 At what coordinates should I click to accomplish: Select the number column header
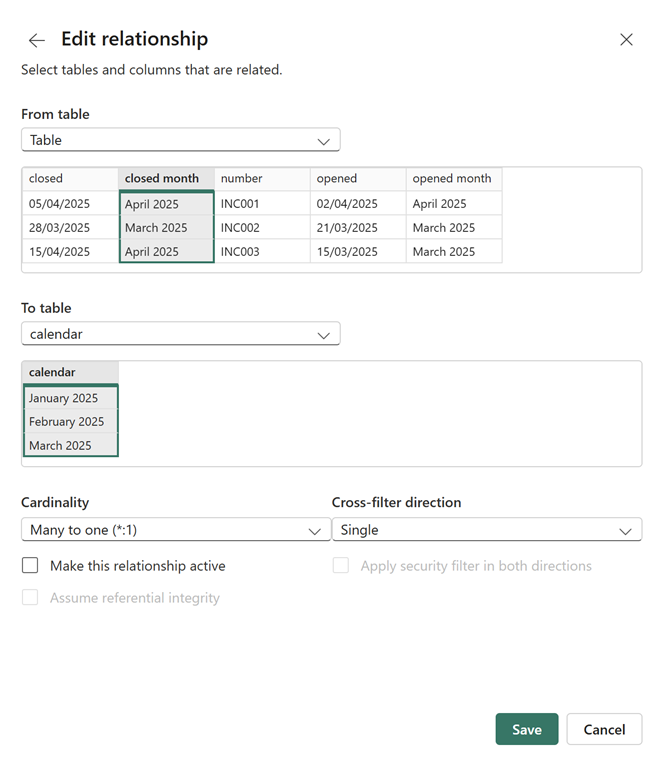(x=261, y=179)
